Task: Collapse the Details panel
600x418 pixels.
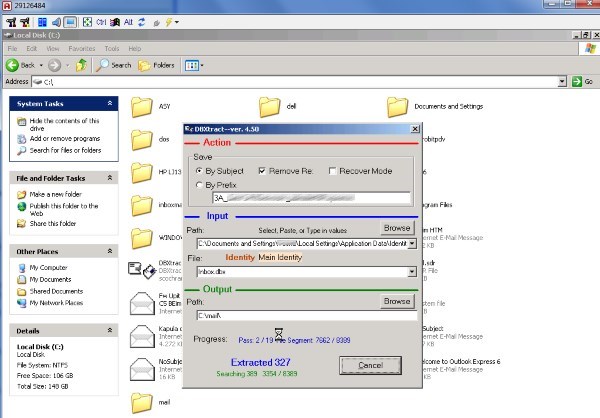Action: 110,330
